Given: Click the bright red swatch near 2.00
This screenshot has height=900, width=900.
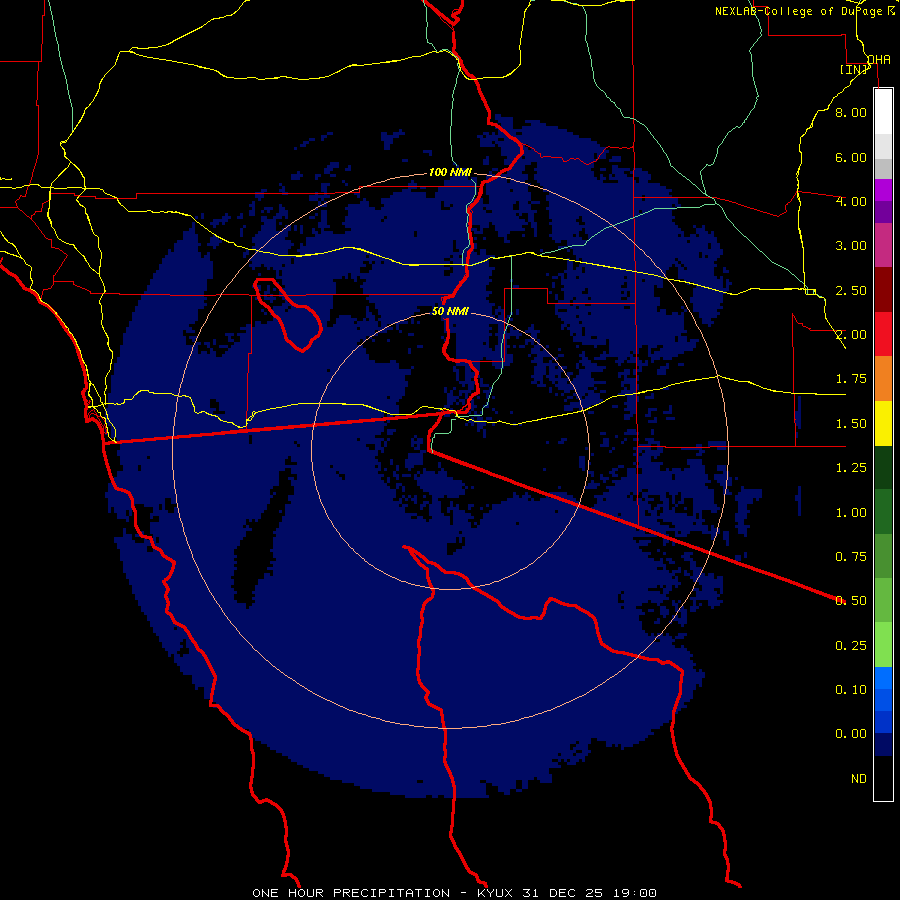Looking at the screenshot, I should (883, 334).
